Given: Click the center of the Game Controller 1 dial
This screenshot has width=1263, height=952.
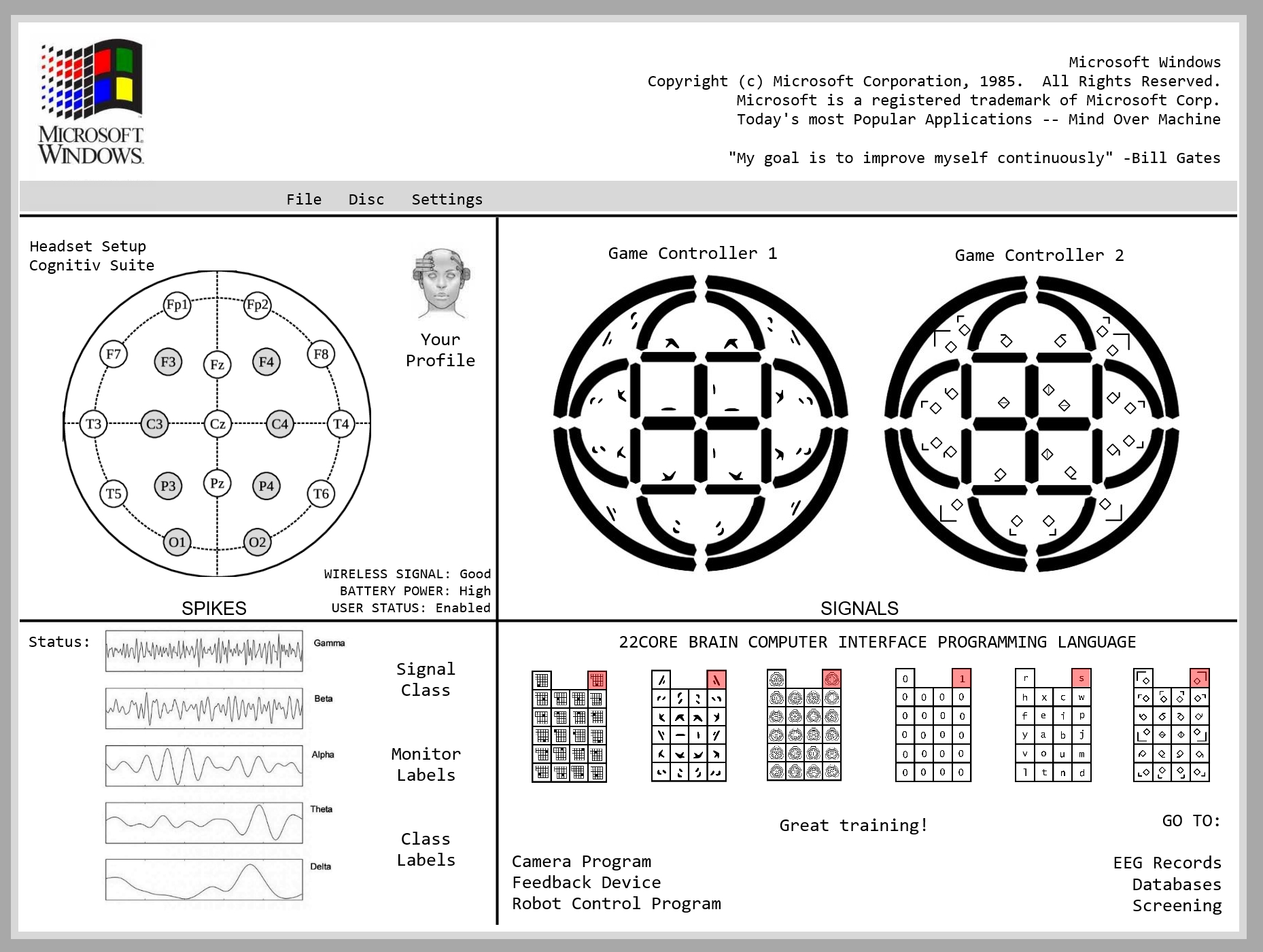Looking at the screenshot, I should click(701, 423).
